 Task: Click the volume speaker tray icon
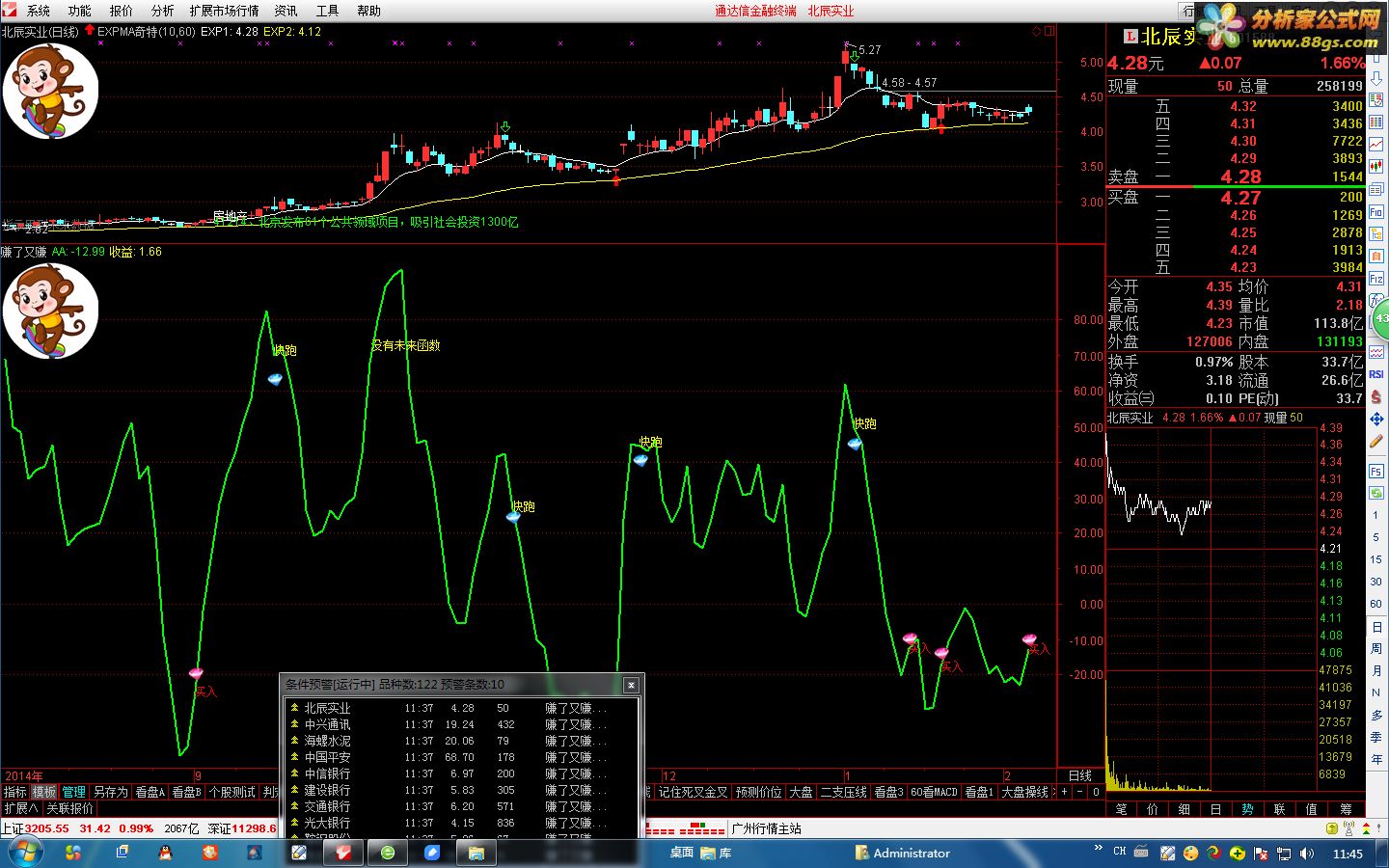pyautogui.click(x=1307, y=854)
